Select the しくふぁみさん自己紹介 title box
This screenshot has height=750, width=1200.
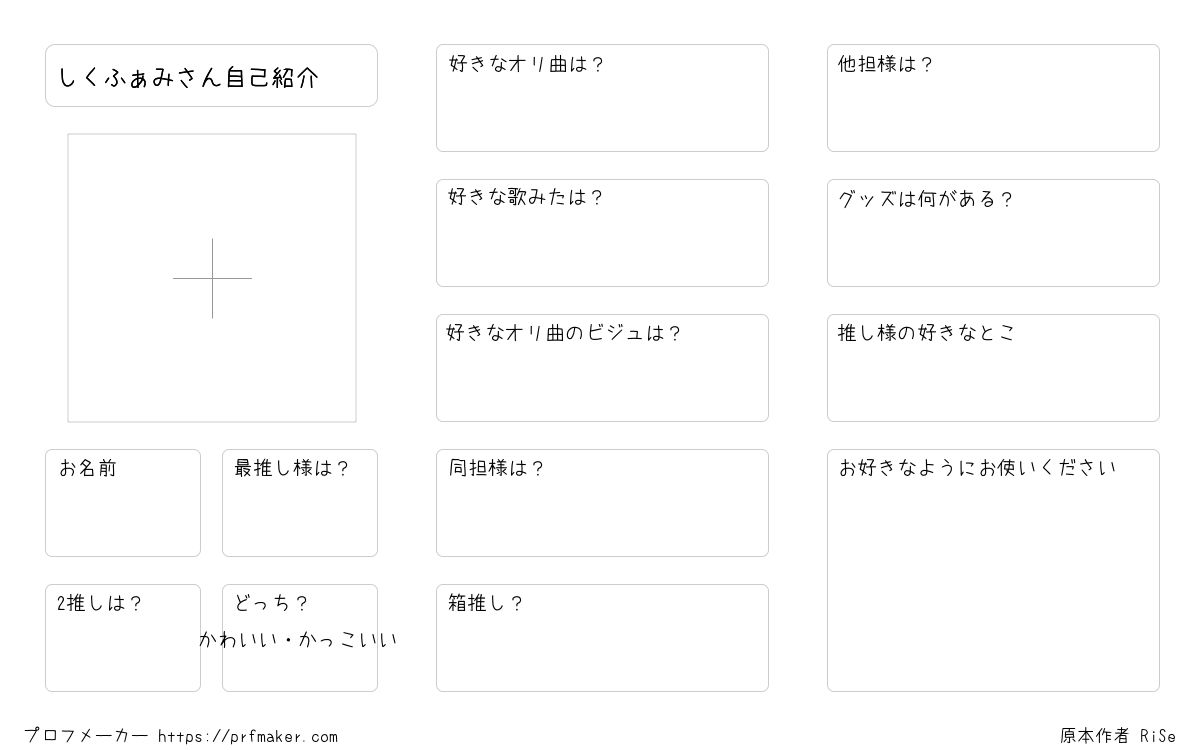(211, 75)
